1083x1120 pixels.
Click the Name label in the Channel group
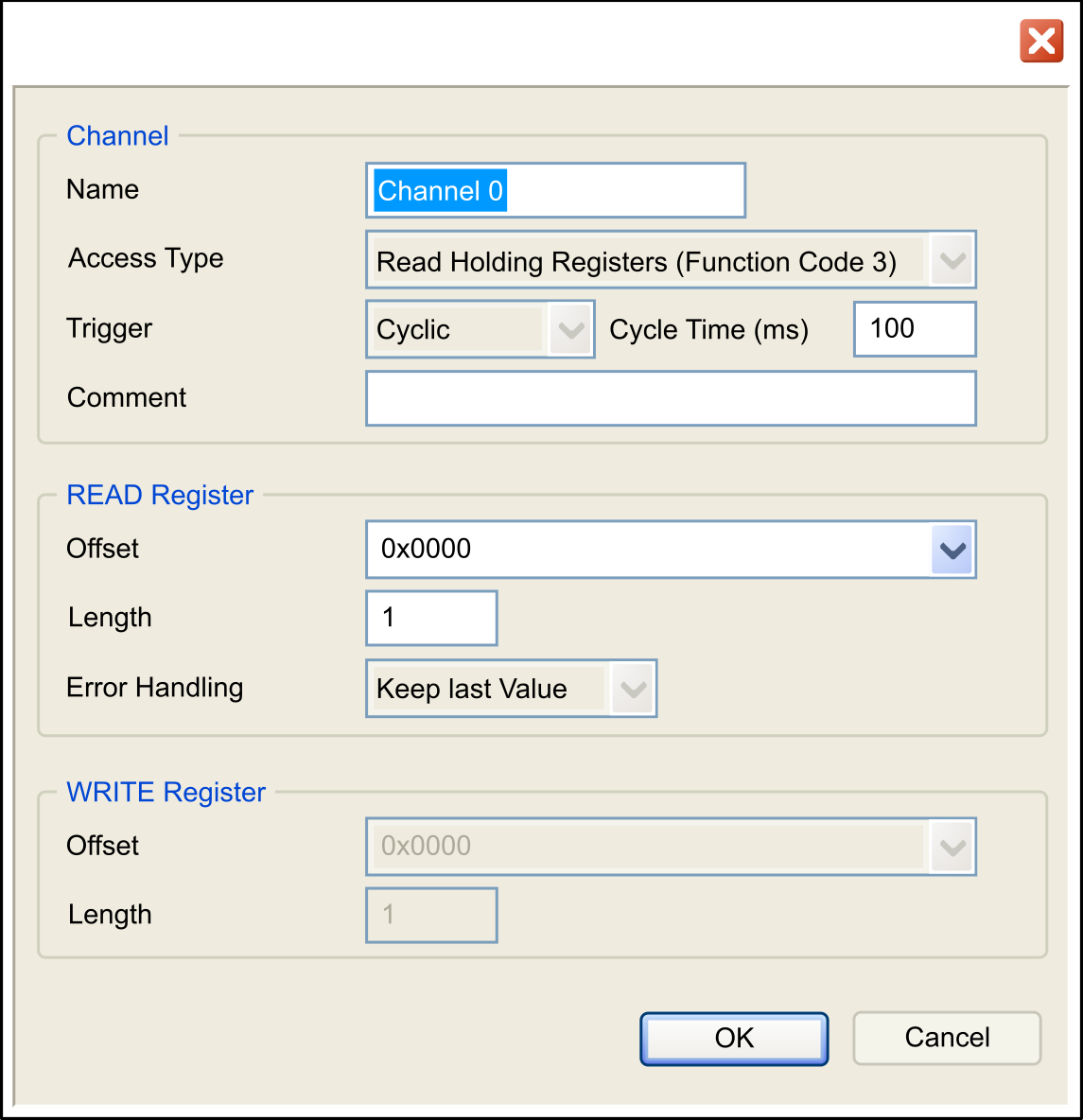click(102, 189)
